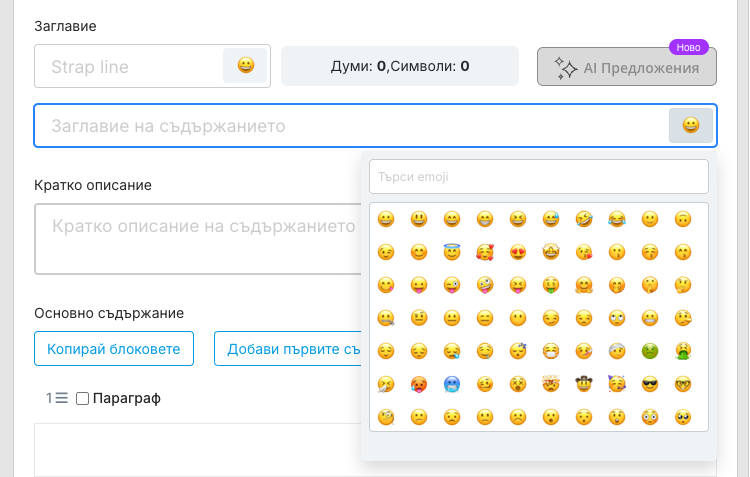Click the empty paragraph editor area
The width and height of the screenshot is (750, 477).
[197, 450]
